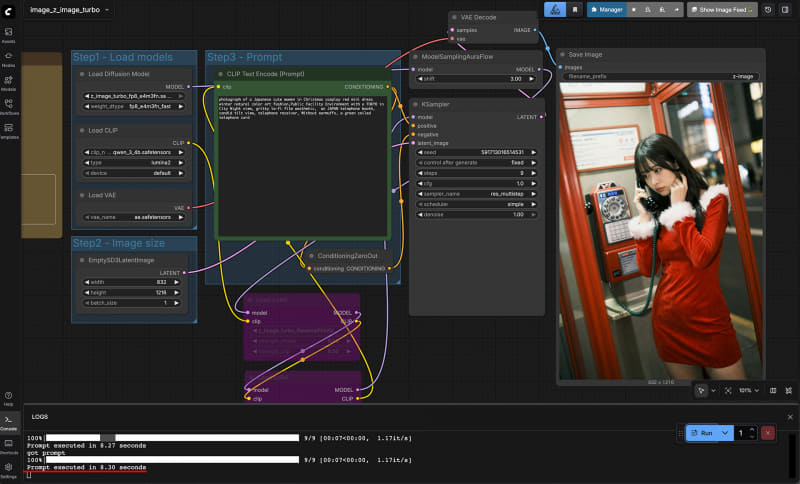
Task: Collapse the KSampler node
Action: pos(415,105)
